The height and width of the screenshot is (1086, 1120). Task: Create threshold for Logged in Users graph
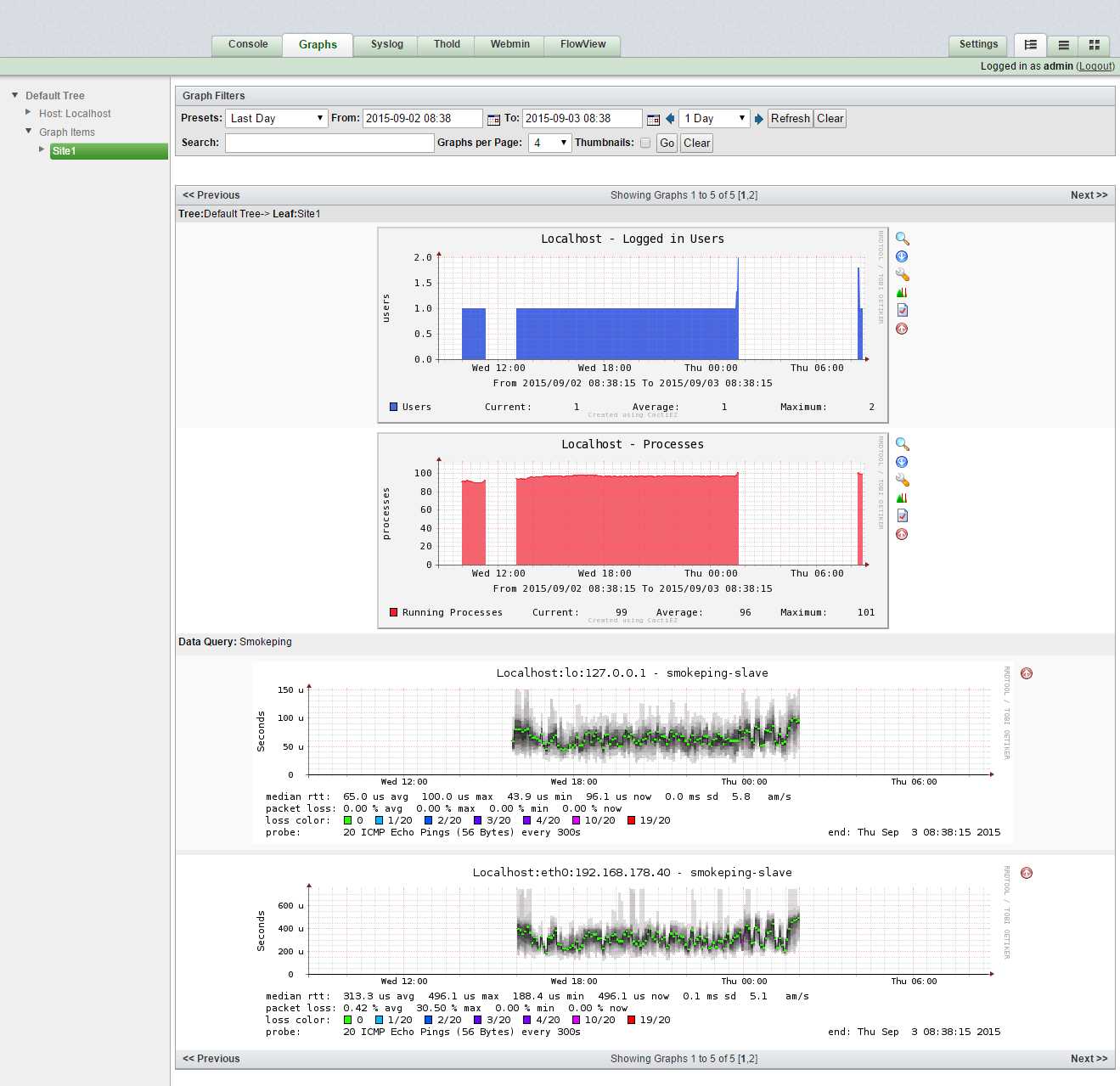tap(902, 310)
